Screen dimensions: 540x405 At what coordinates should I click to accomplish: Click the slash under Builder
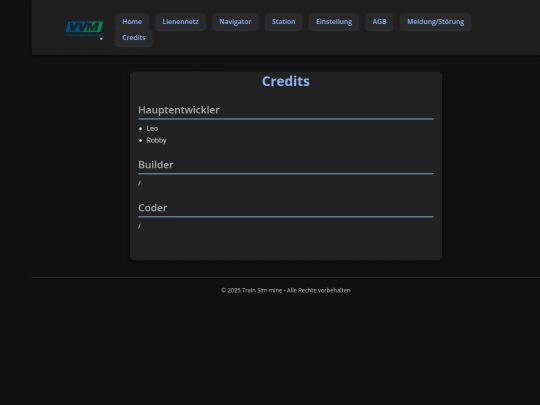139,183
